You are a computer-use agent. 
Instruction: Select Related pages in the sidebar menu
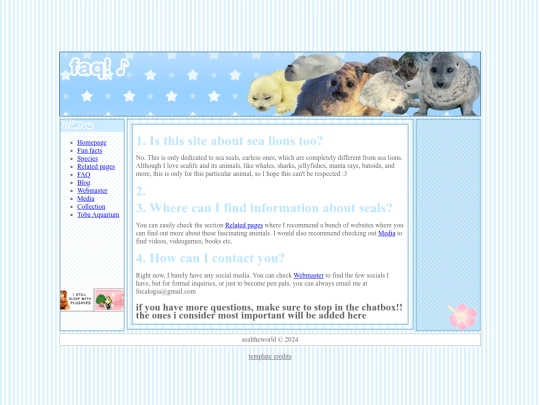pyautogui.click(x=96, y=167)
